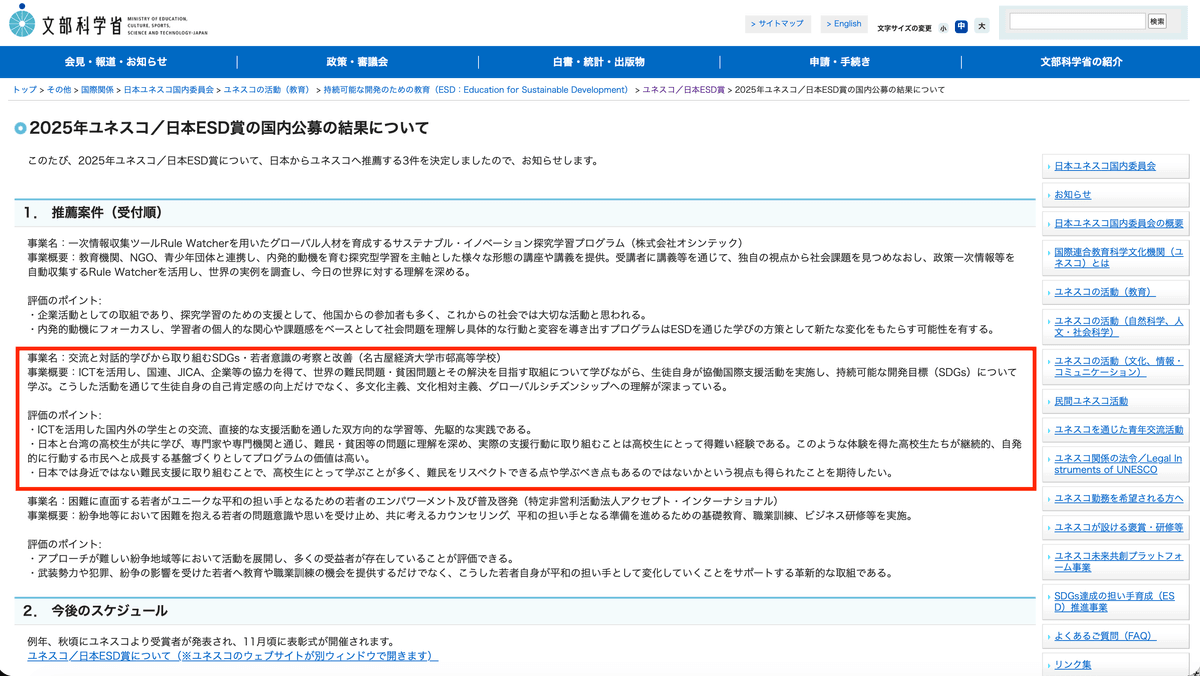Screen dimensions: 1200x676
Task: Open the 政策・審議会 menu
Action: click(357, 62)
